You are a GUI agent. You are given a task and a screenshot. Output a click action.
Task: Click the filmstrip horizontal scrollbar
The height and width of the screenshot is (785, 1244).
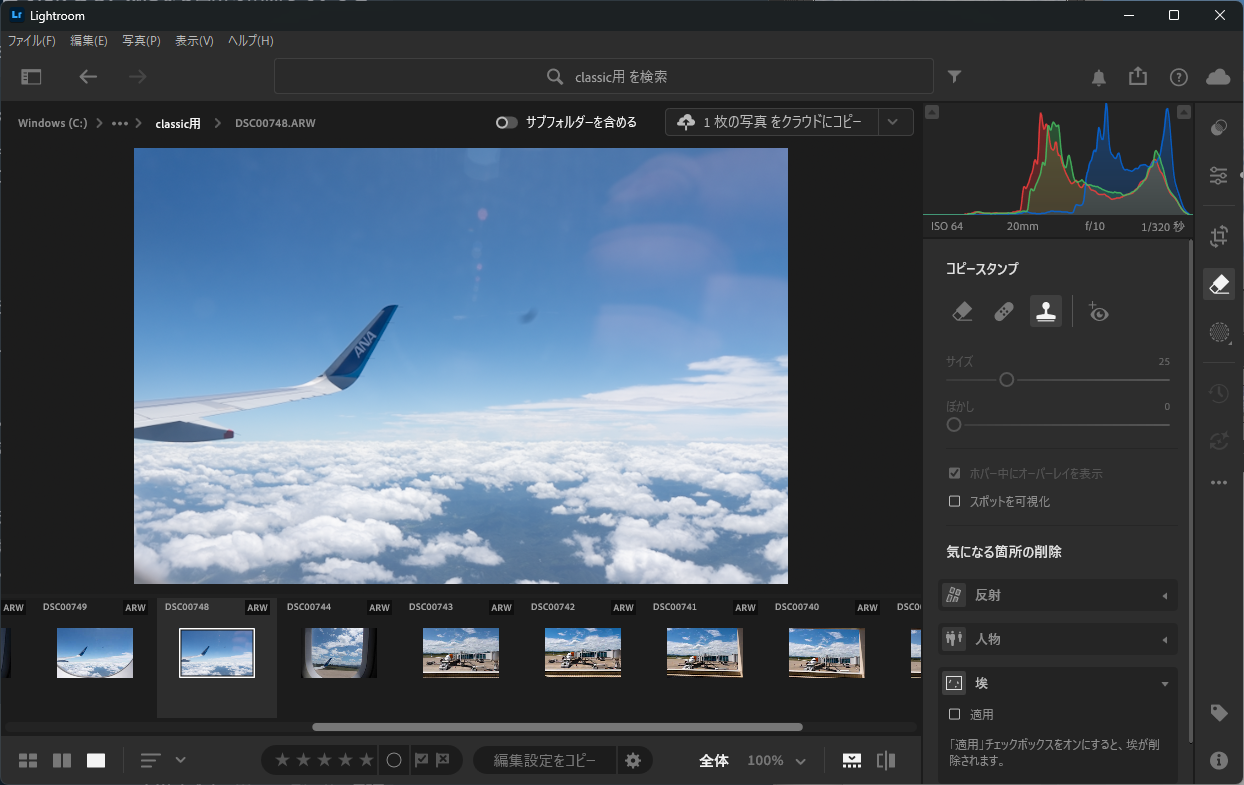(x=557, y=727)
